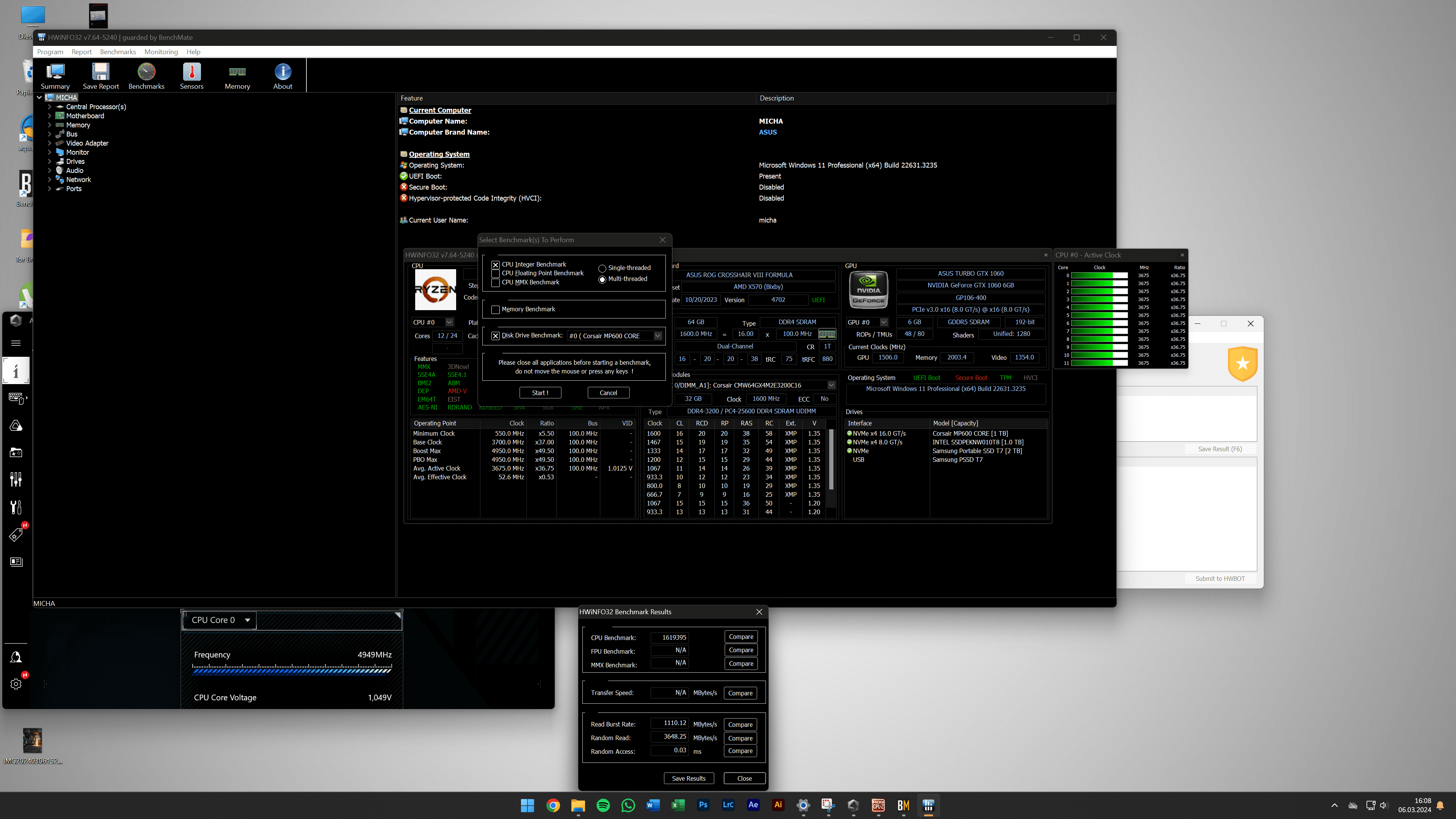Select the info icon in Armoury Crate sidebar
This screenshot has width=1456, height=819.
(16, 371)
